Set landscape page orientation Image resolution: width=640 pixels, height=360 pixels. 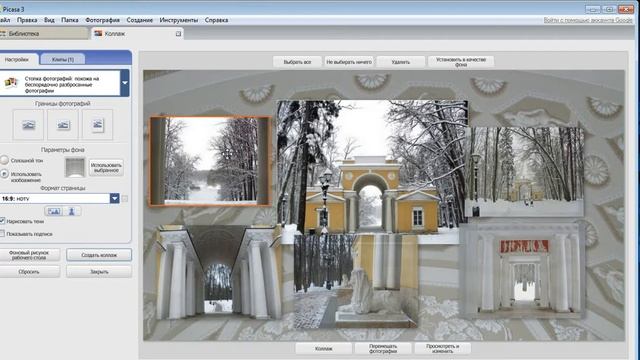(54, 211)
